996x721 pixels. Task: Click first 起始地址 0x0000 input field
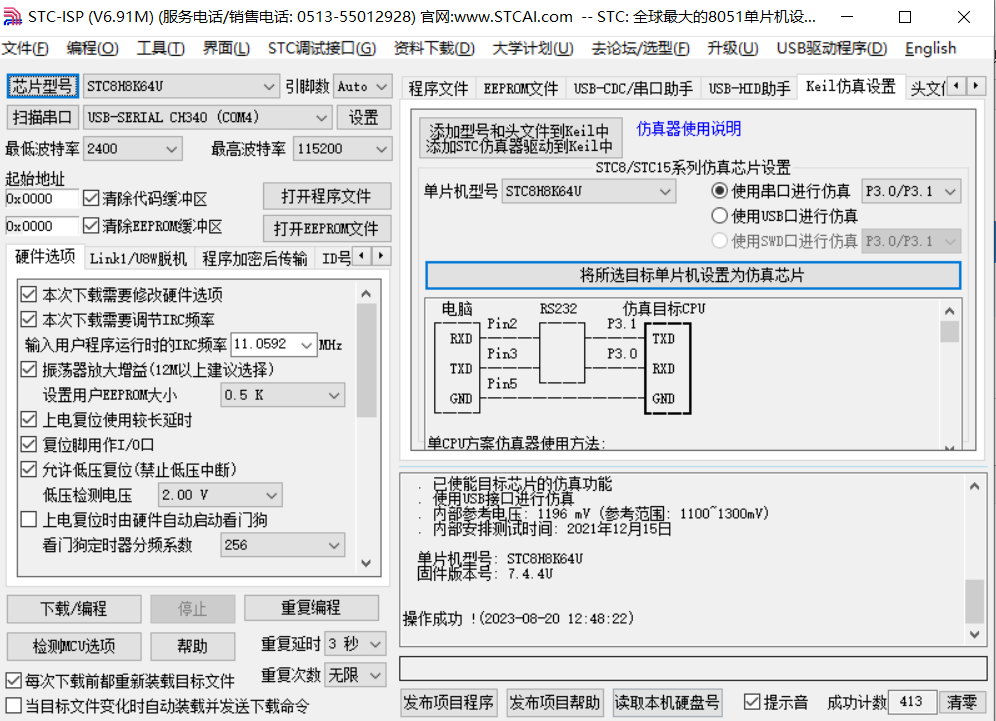tap(41, 198)
